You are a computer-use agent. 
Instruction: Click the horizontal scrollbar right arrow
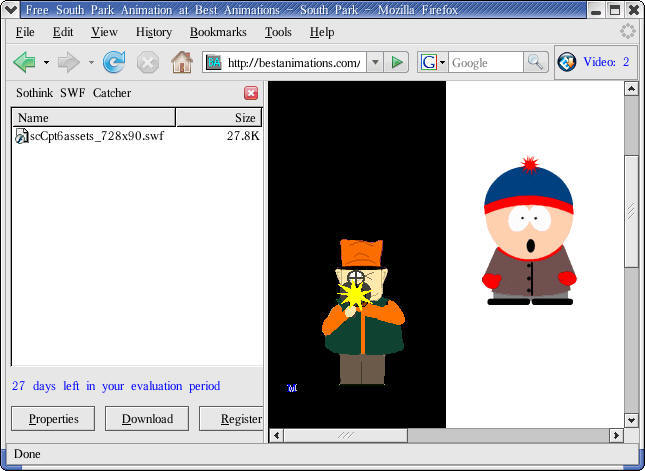point(616,436)
